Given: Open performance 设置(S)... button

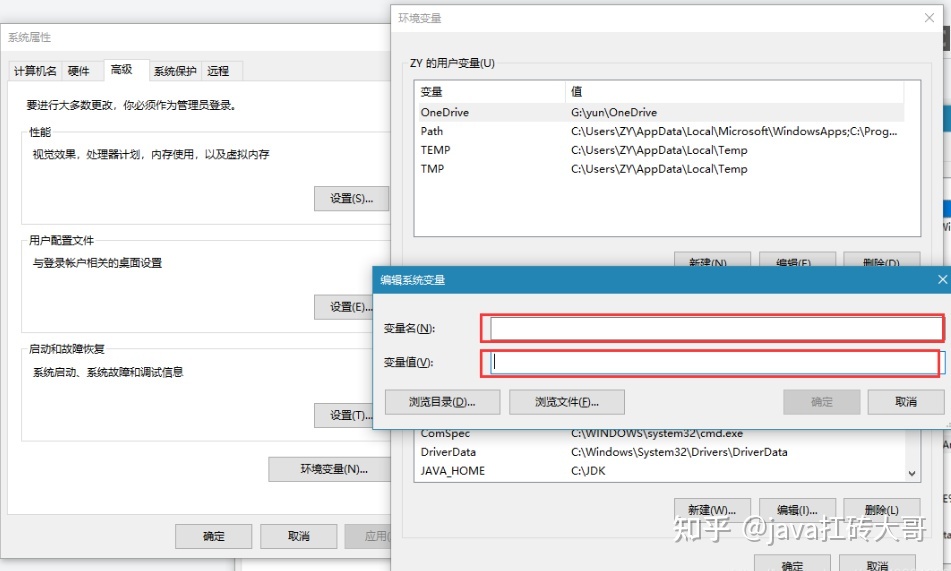Looking at the screenshot, I should point(351,198).
